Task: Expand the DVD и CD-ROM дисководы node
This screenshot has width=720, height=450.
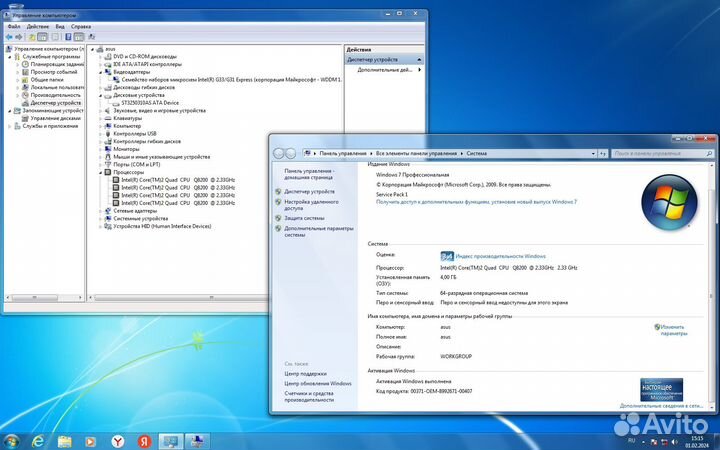Action: (x=101, y=56)
